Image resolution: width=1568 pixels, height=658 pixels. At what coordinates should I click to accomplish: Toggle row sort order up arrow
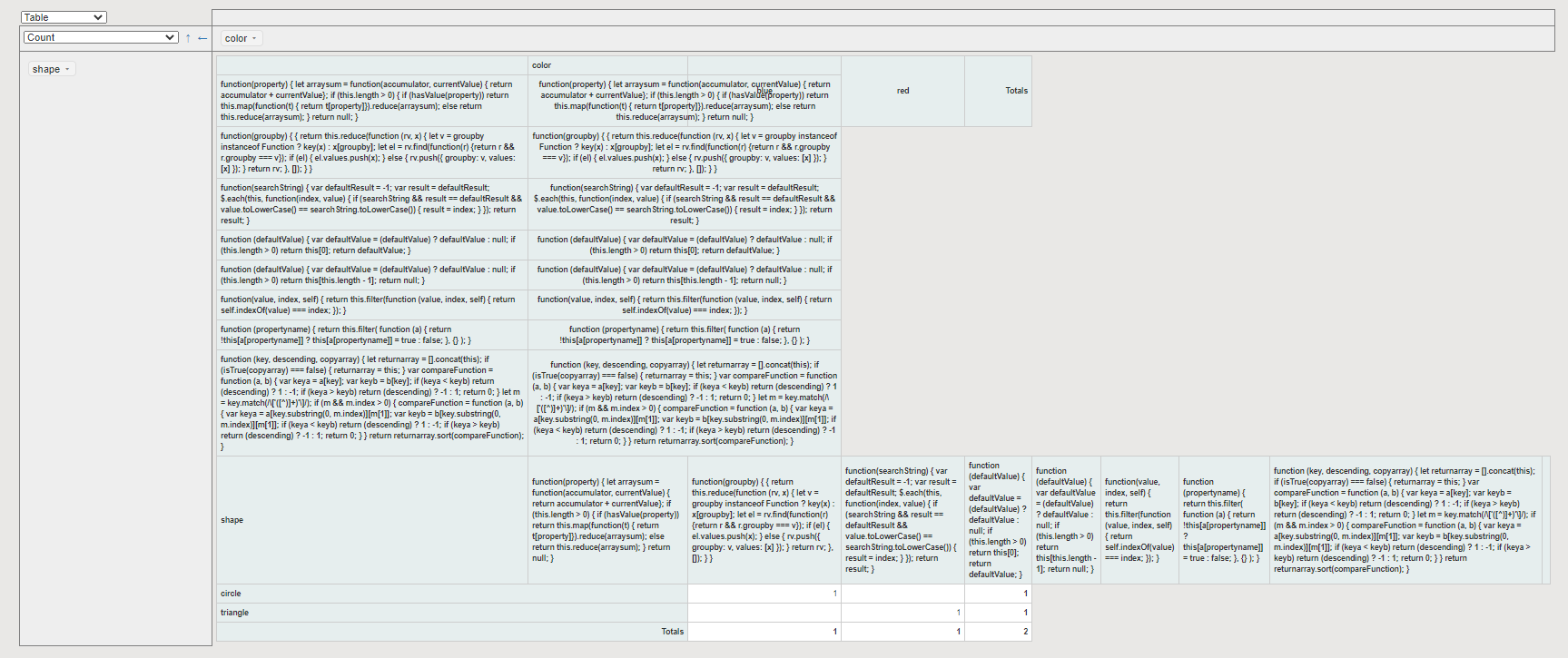click(188, 38)
